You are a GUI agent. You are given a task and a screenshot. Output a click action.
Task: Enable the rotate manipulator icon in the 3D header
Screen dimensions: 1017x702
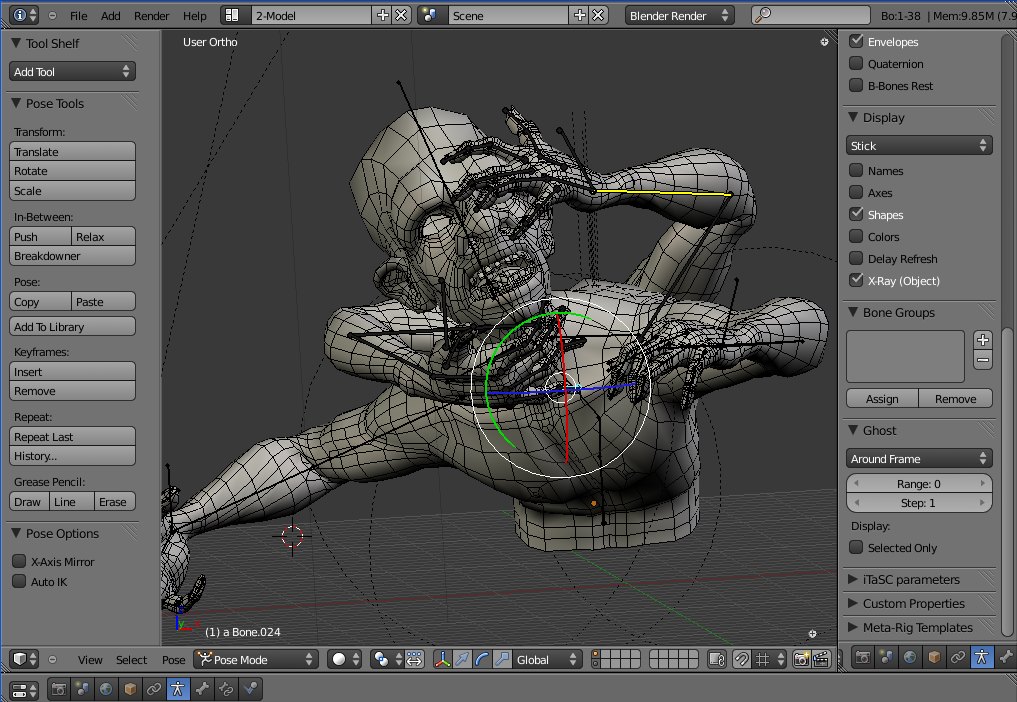483,659
